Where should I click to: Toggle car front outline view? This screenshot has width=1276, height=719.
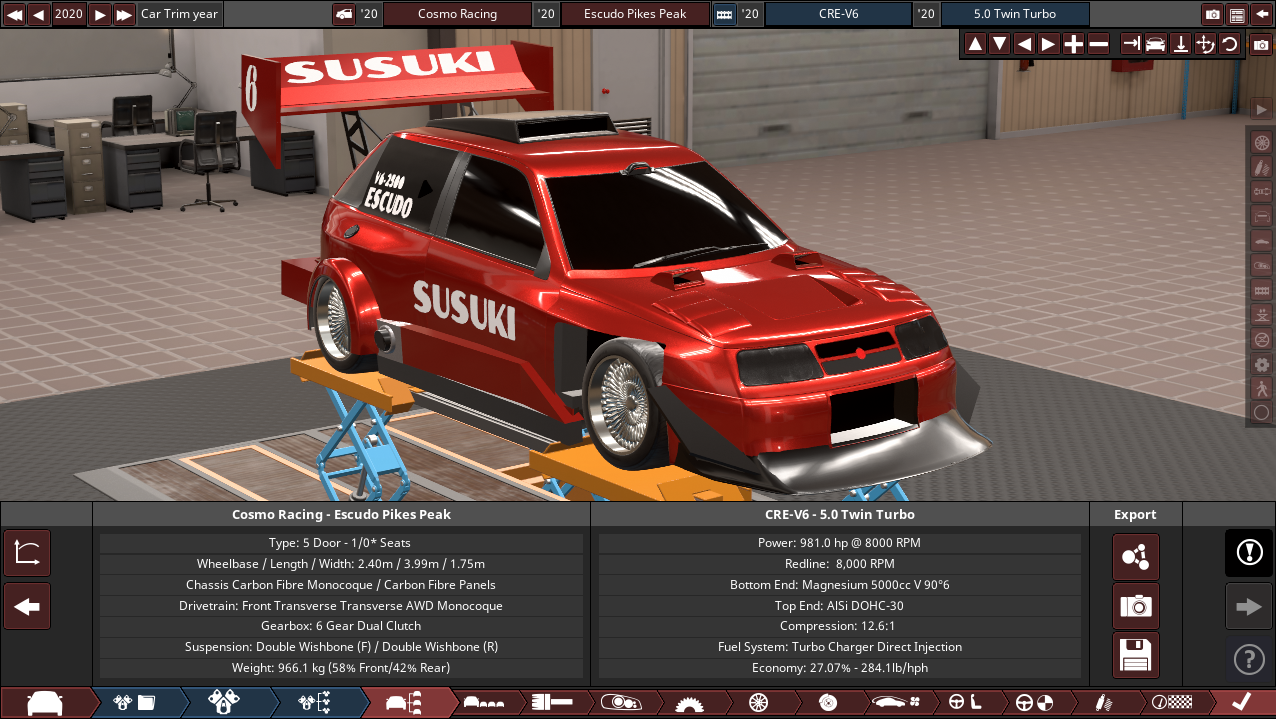tap(1261, 216)
